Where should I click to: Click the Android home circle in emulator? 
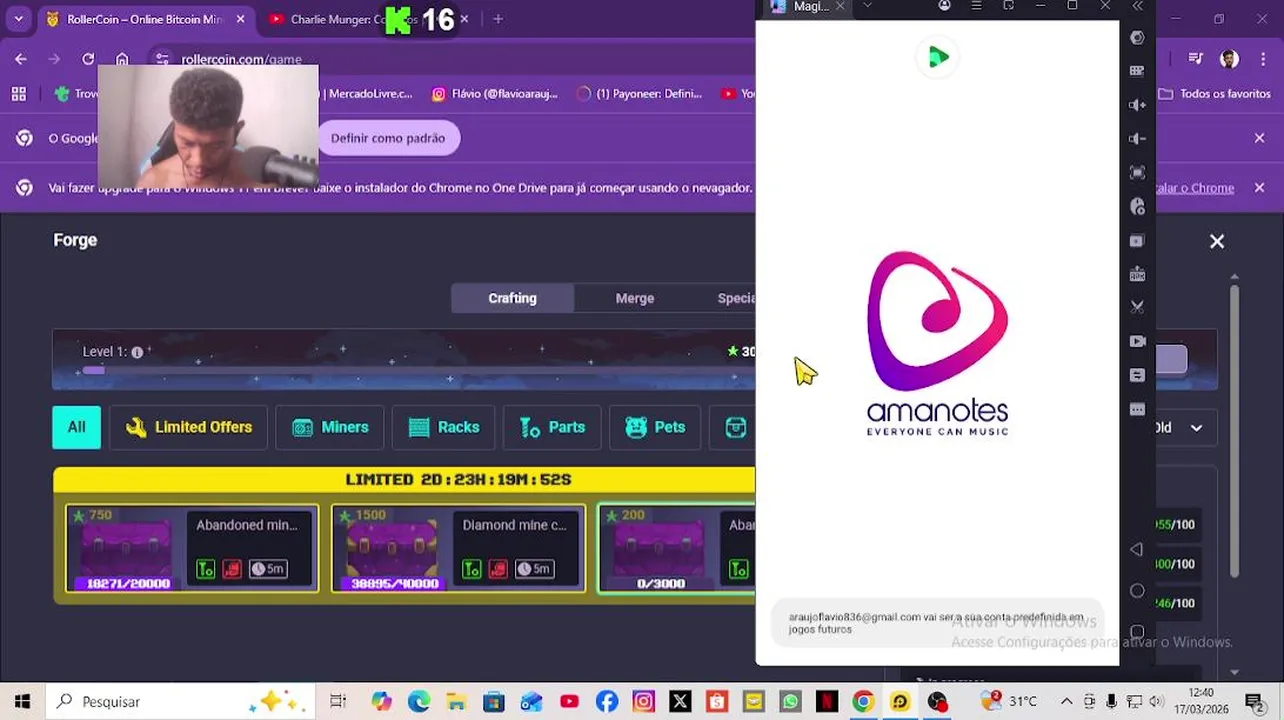tap(1137, 591)
